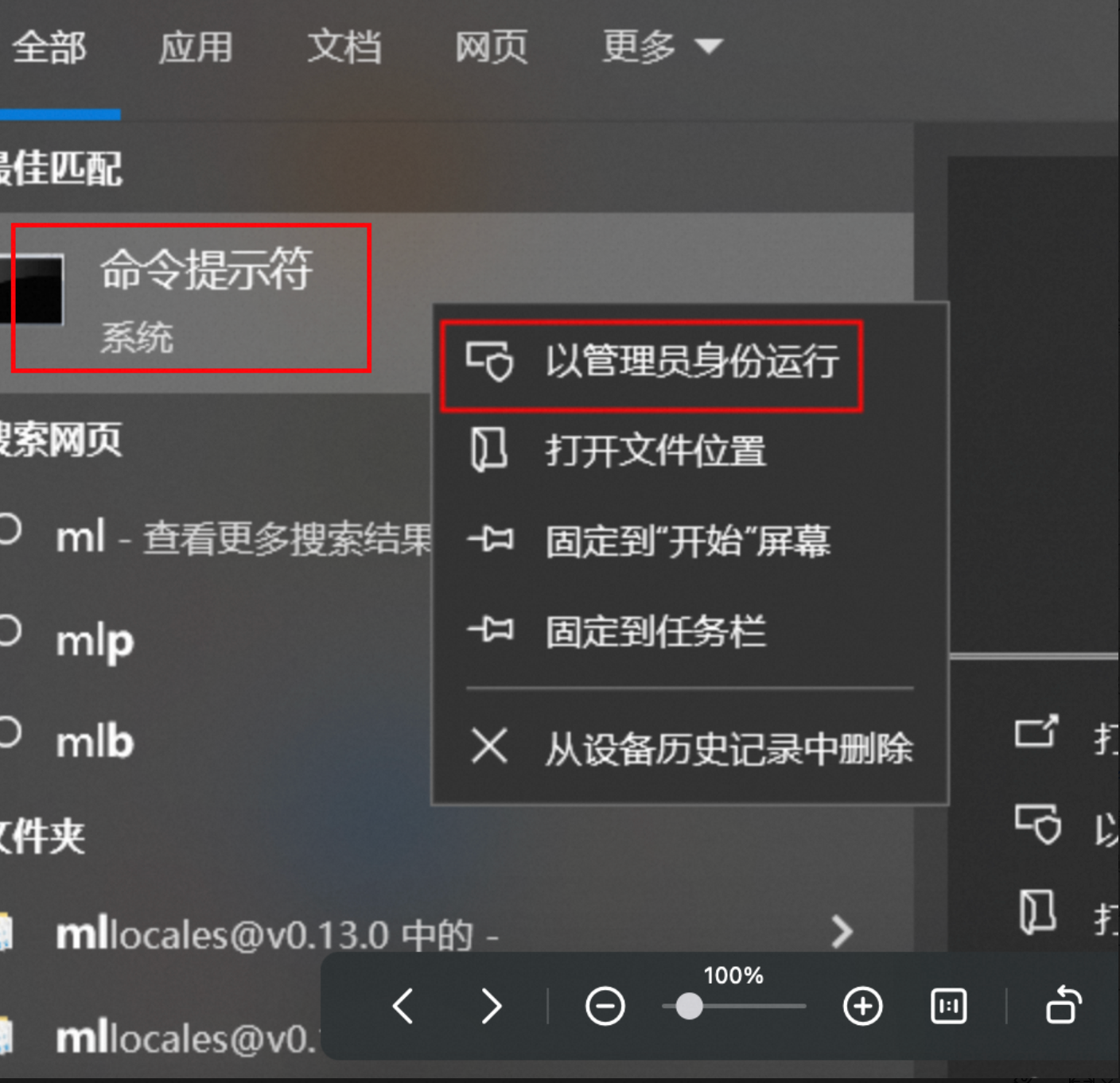Adjust the 100% zoom slider handle
Screen dimensions: 1120x1083
[689, 1006]
